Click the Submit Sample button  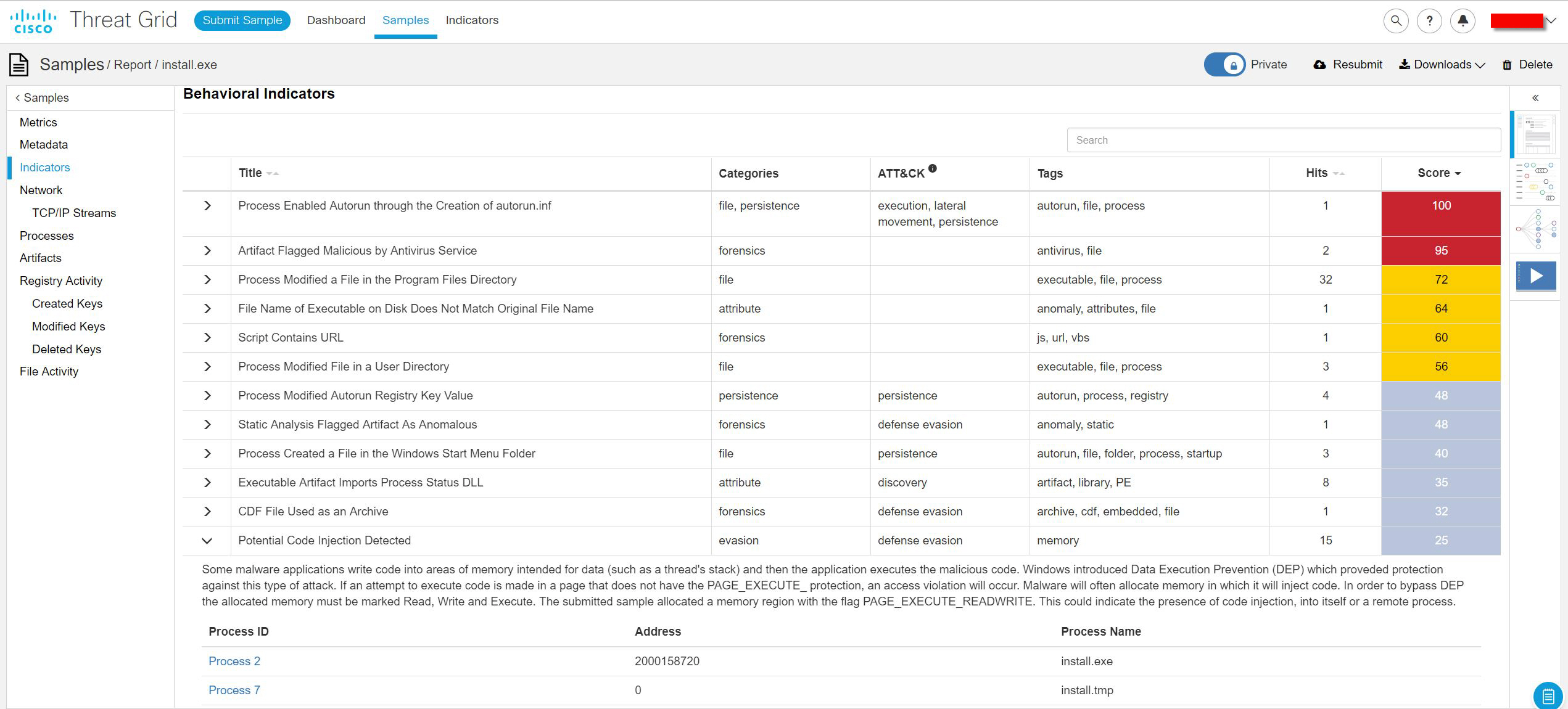242,20
